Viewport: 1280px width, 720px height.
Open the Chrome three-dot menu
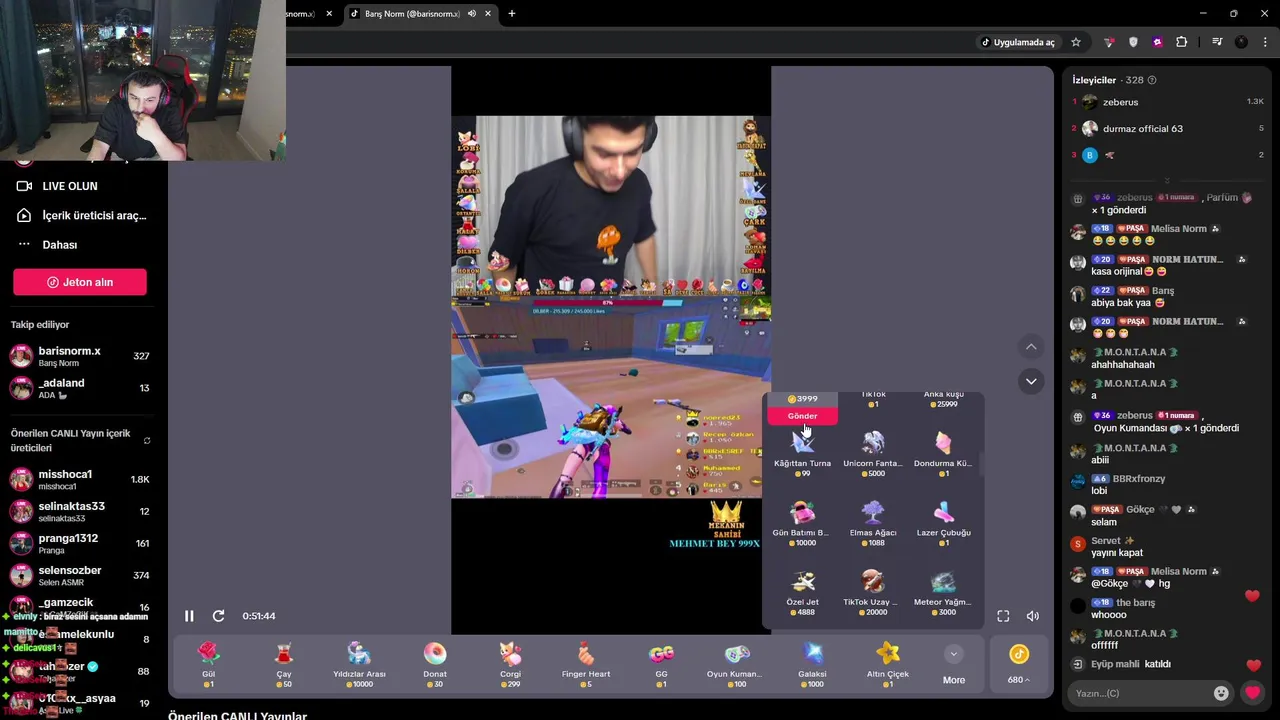pos(1265,42)
